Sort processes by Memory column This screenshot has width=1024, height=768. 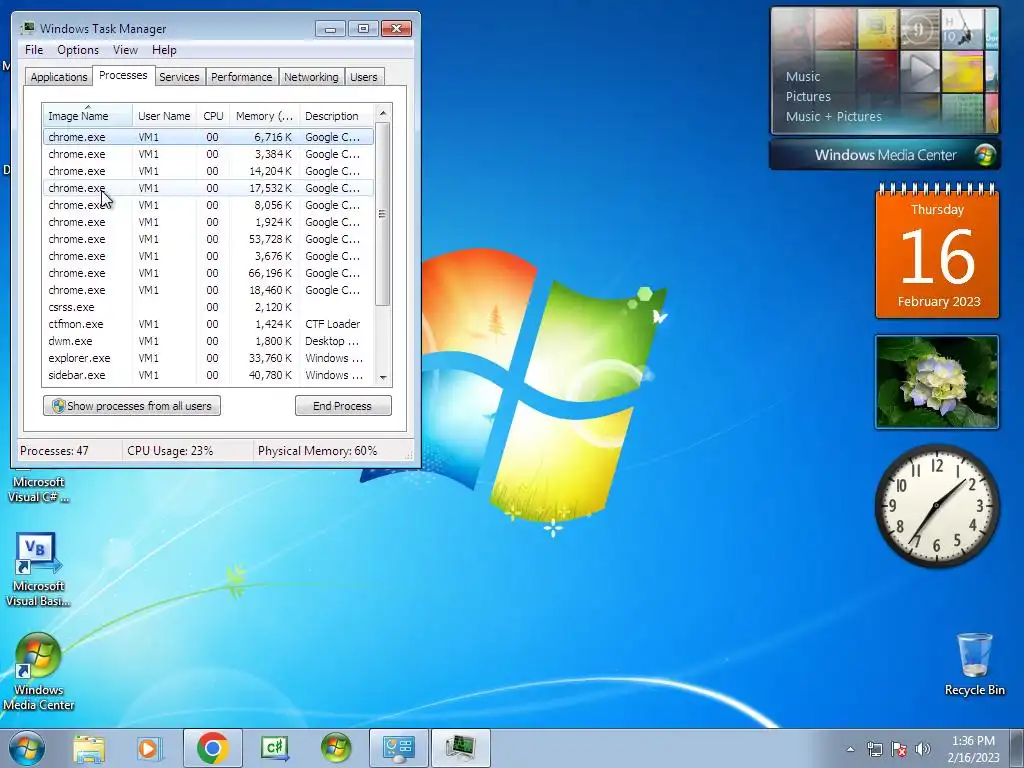tap(264, 115)
